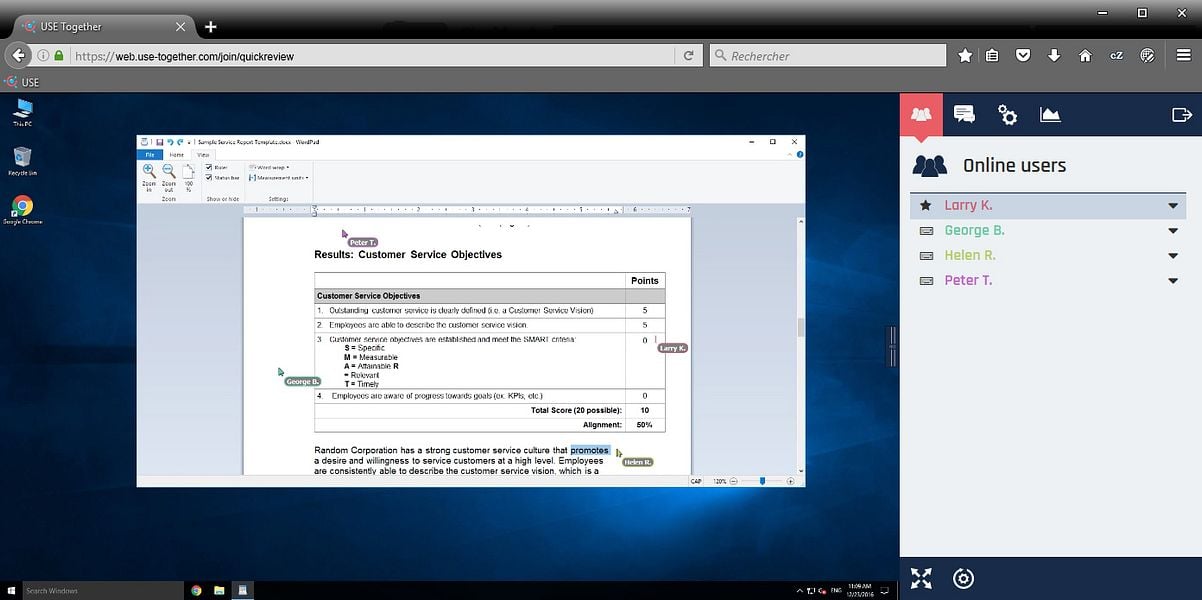Select user Peter T. in the list
The image size is (1202, 600).
coord(1047,280)
